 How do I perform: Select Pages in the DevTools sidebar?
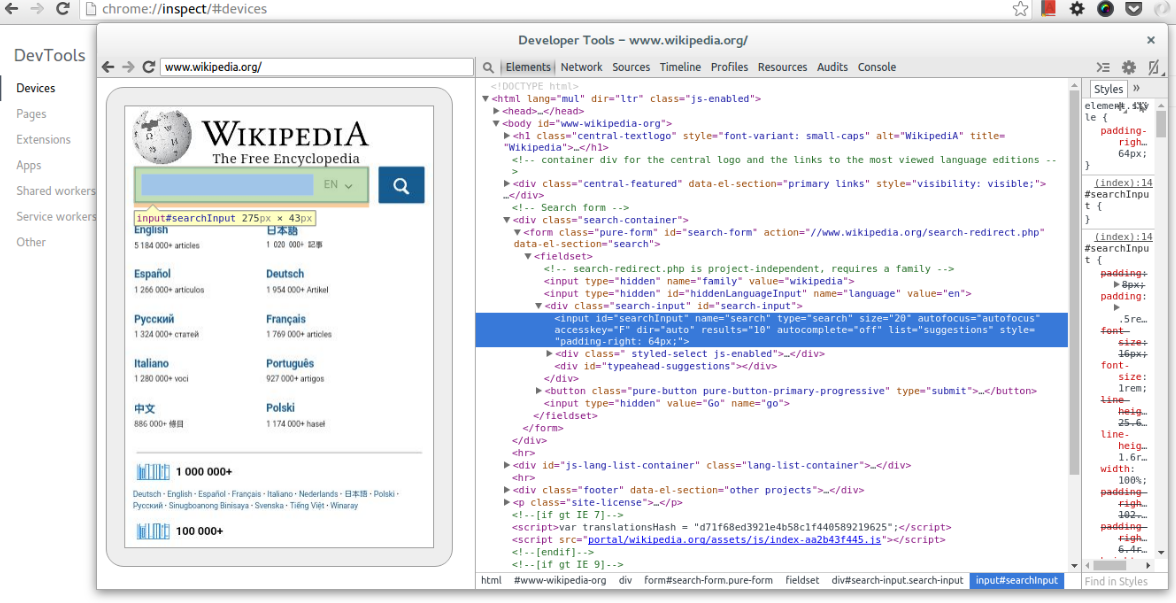pos(32,113)
